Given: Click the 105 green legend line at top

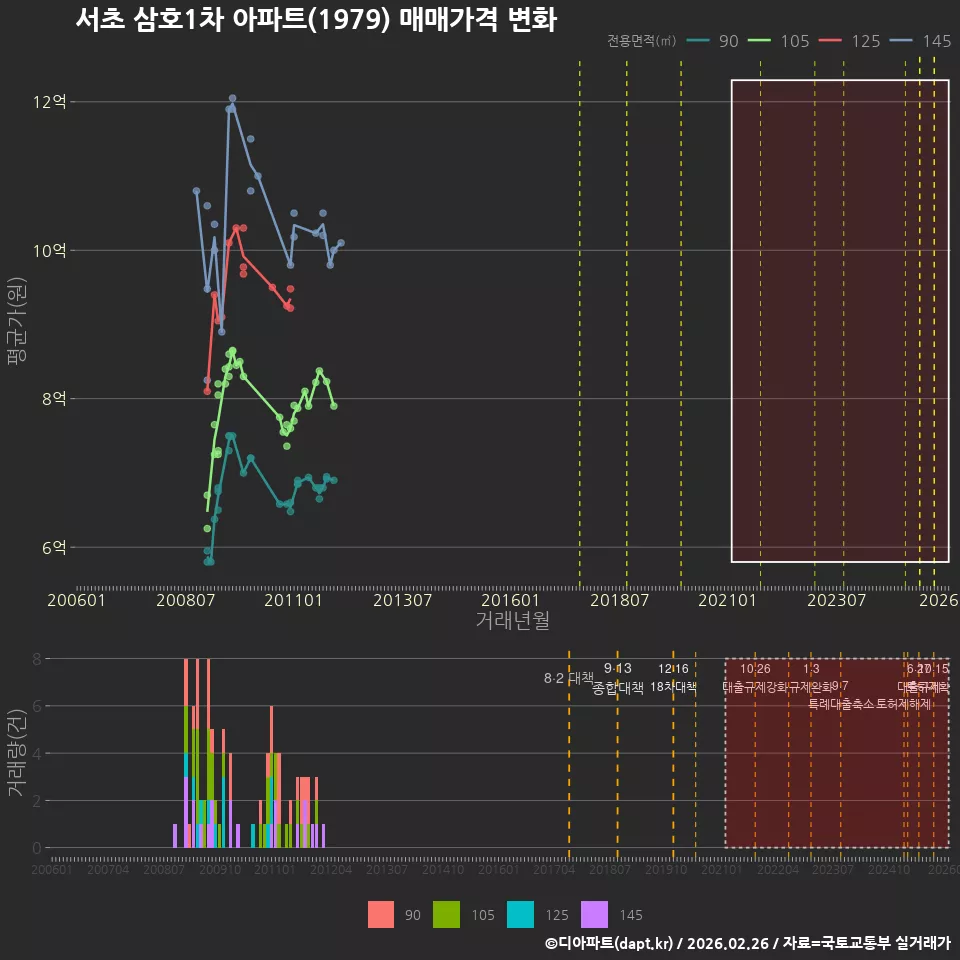Looking at the screenshot, I should (759, 40).
